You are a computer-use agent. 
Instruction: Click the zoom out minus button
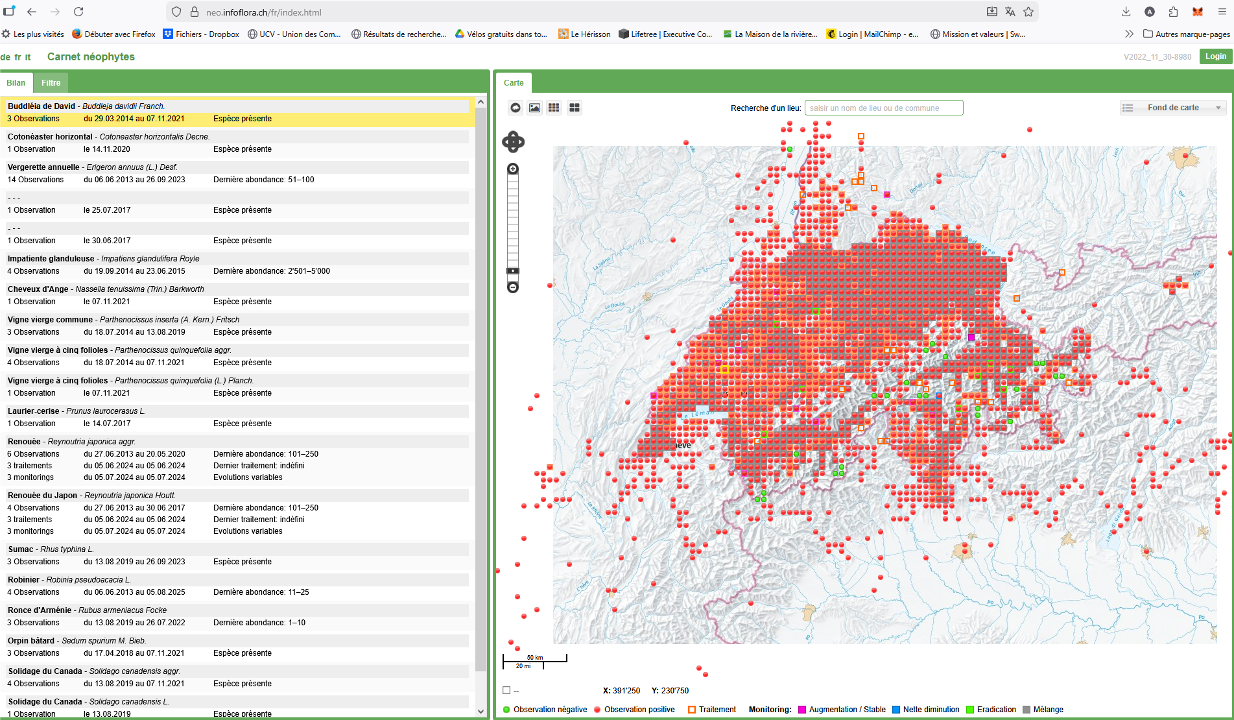[x=513, y=288]
